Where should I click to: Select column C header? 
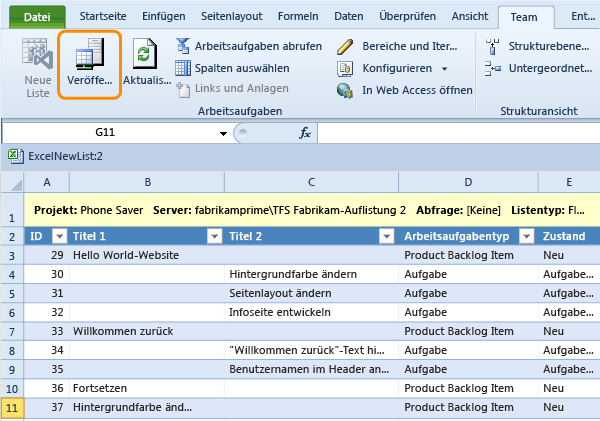[x=312, y=181]
